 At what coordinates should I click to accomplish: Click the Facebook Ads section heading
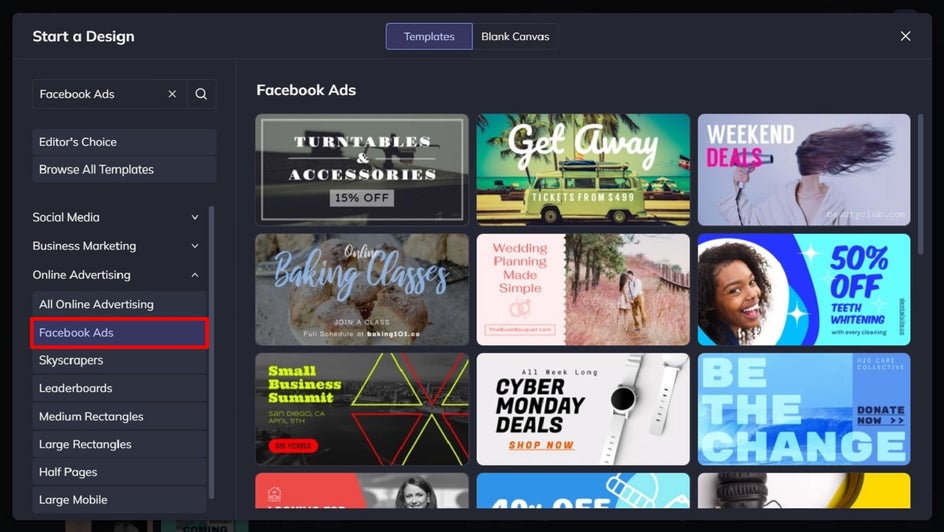tap(306, 90)
